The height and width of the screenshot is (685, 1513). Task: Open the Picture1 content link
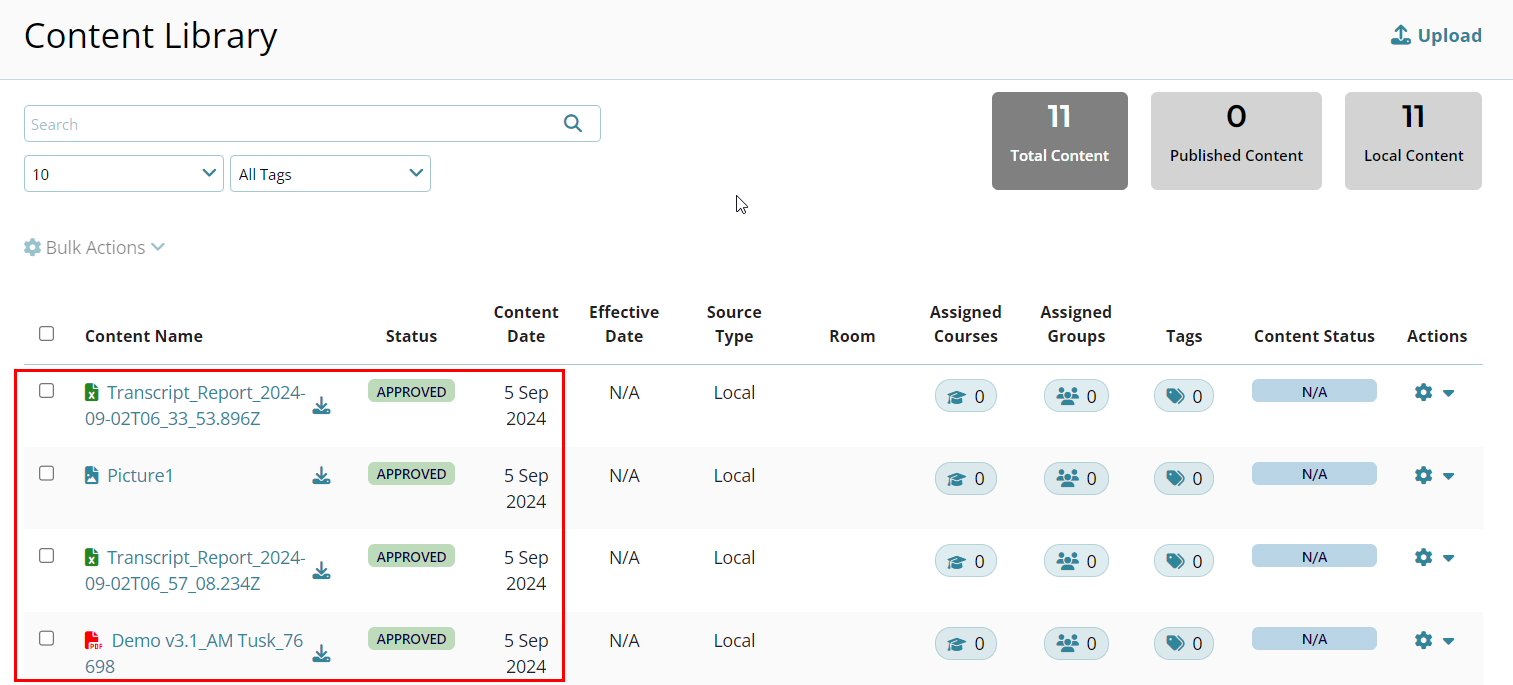point(140,475)
